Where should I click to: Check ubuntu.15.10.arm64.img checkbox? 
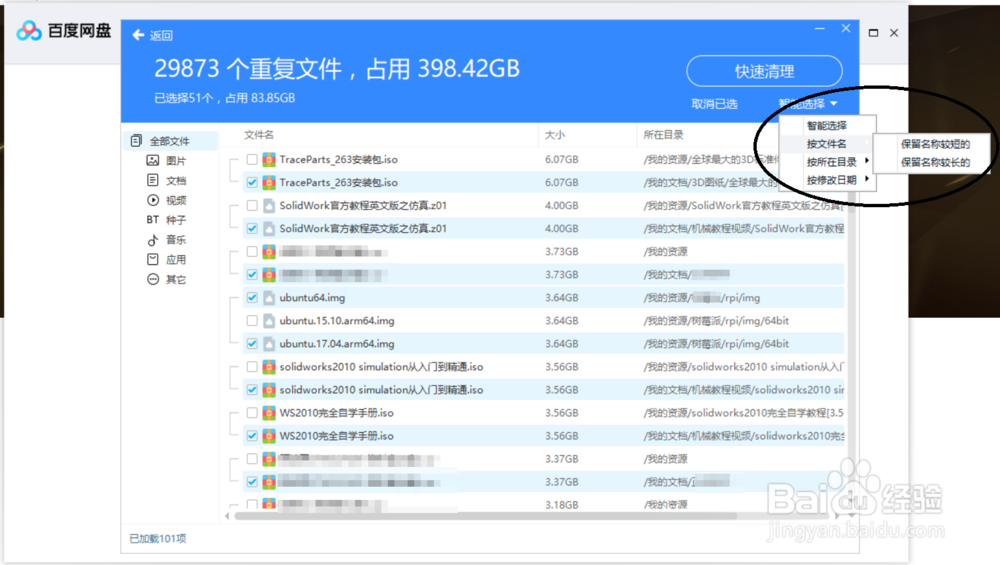click(252, 321)
